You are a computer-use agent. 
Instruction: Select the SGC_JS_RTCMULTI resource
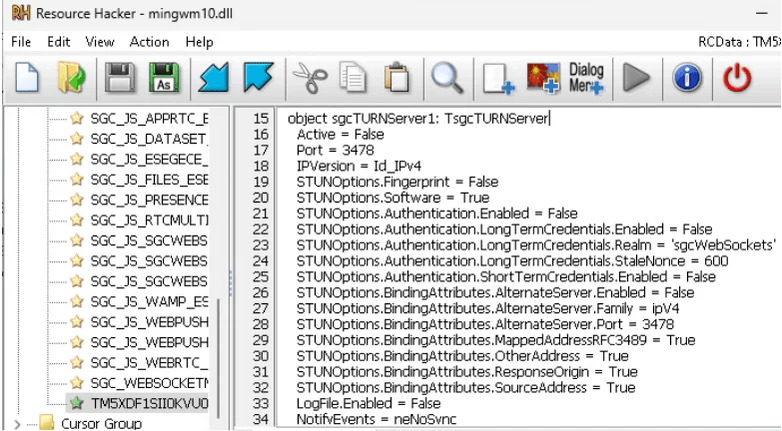point(149,220)
